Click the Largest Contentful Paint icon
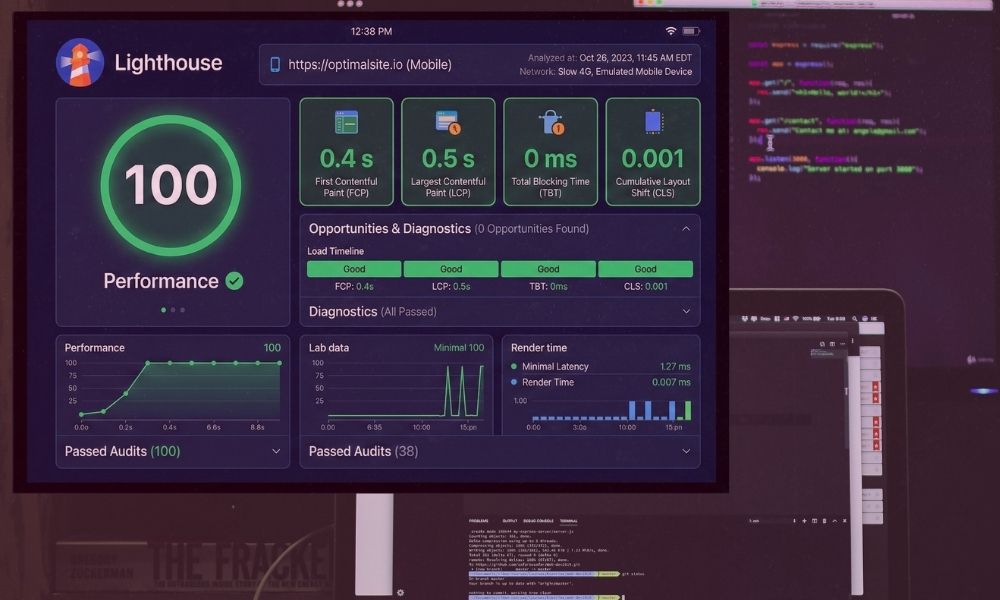Image resolution: width=1000 pixels, height=600 pixels. coord(447,123)
